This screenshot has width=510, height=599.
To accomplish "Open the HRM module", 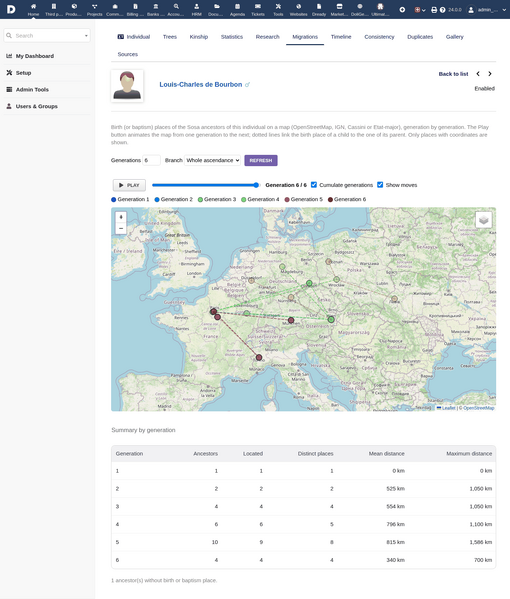I will [196, 10].
